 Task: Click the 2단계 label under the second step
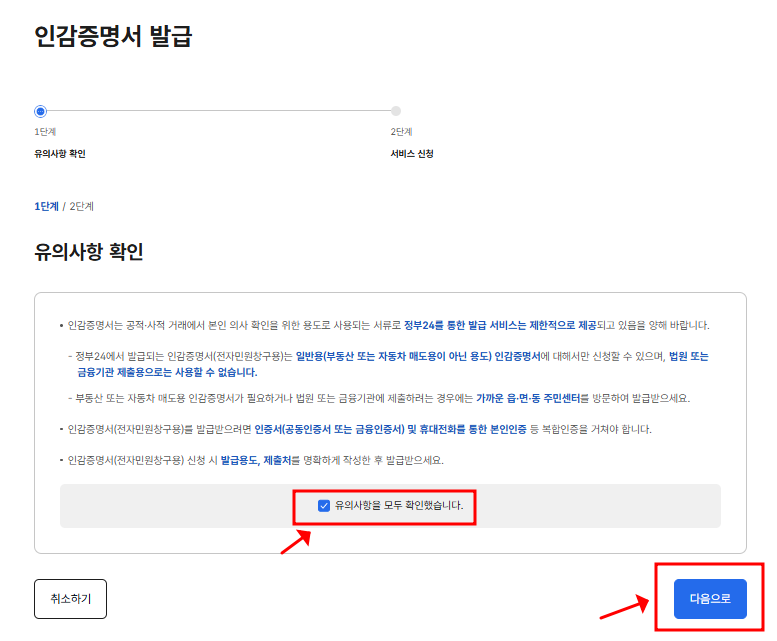(401, 132)
